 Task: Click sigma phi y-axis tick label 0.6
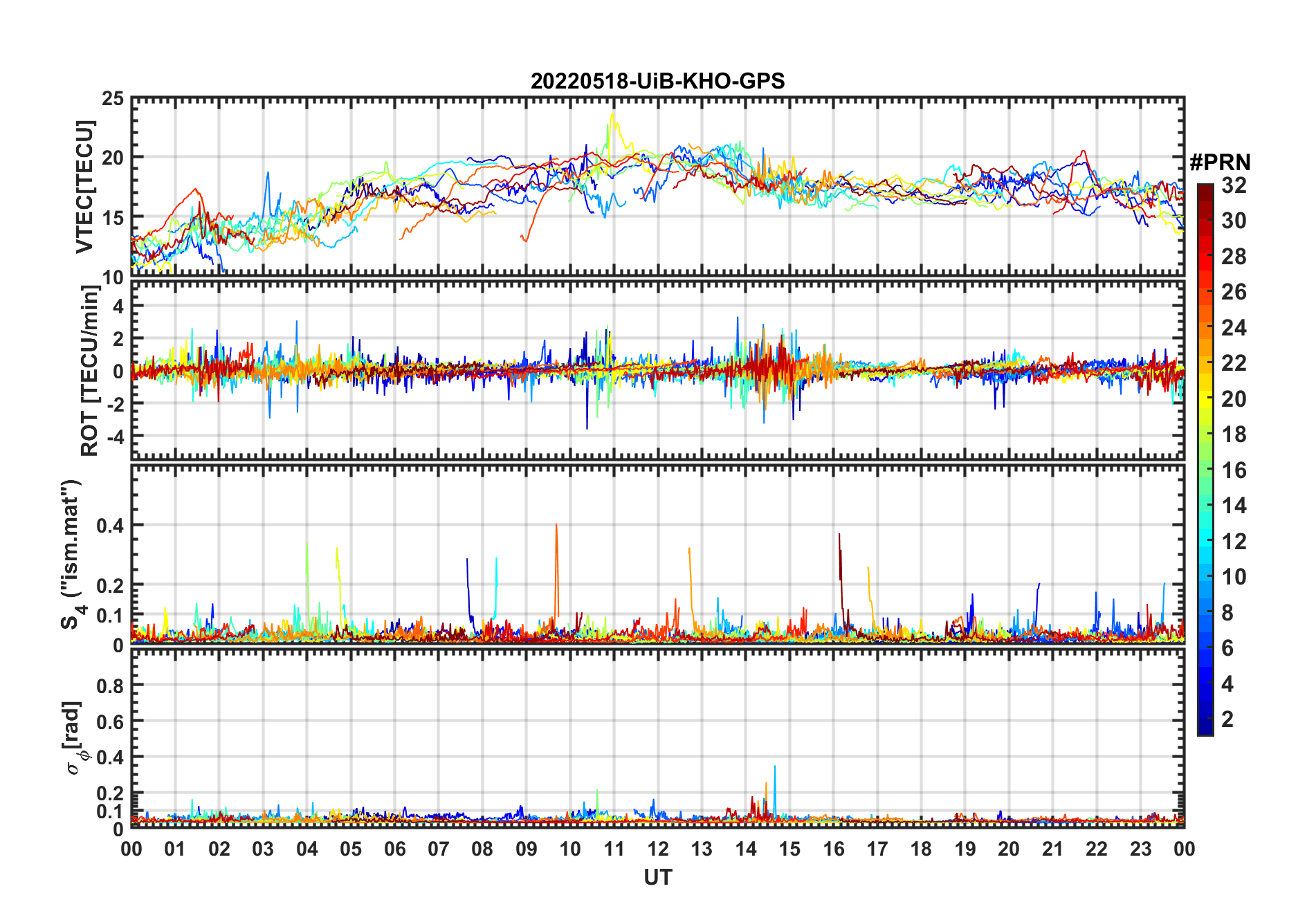click(x=110, y=722)
